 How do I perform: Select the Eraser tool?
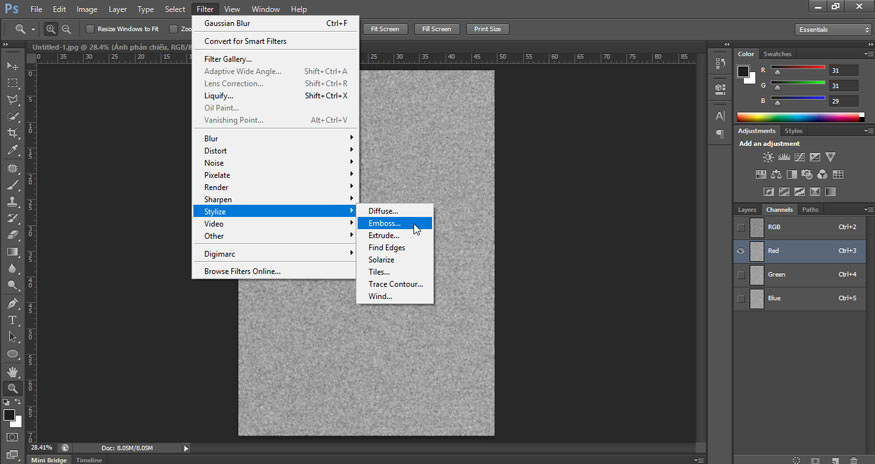pyautogui.click(x=12, y=235)
